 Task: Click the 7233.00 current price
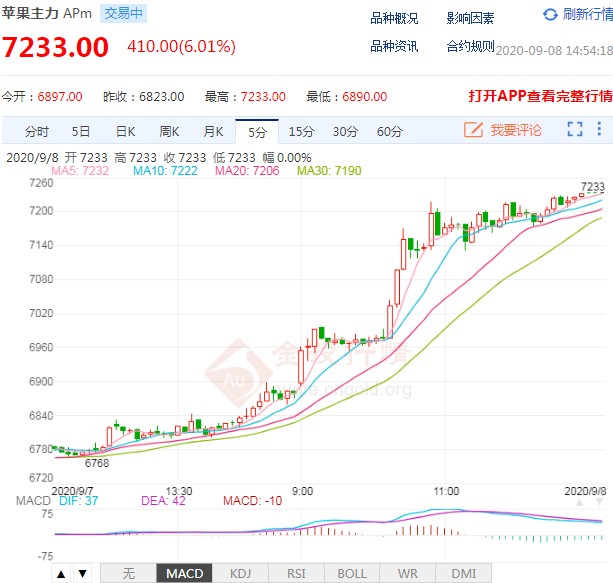pyautogui.click(x=55, y=47)
